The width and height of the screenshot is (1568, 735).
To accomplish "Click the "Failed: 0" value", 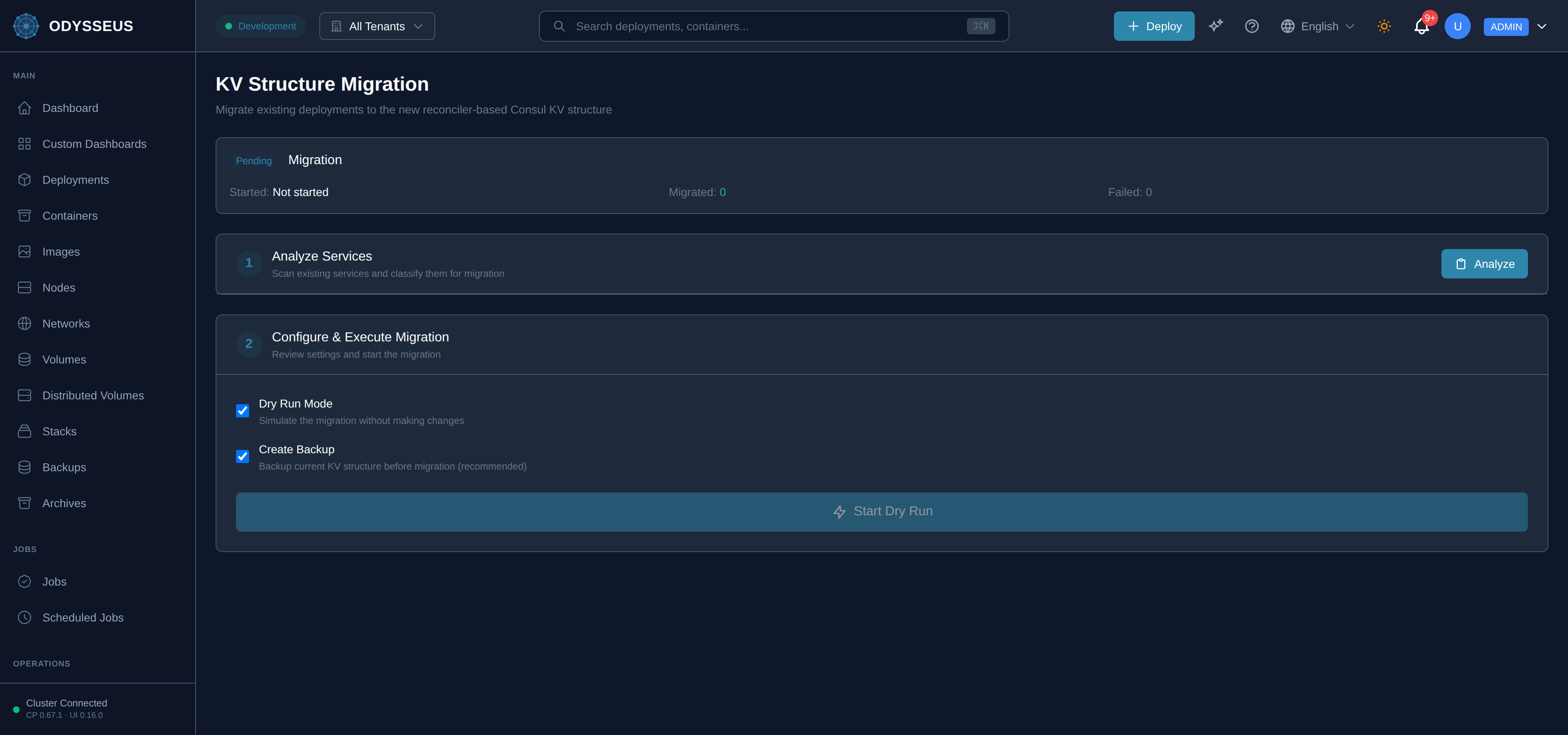I will click(1130, 192).
